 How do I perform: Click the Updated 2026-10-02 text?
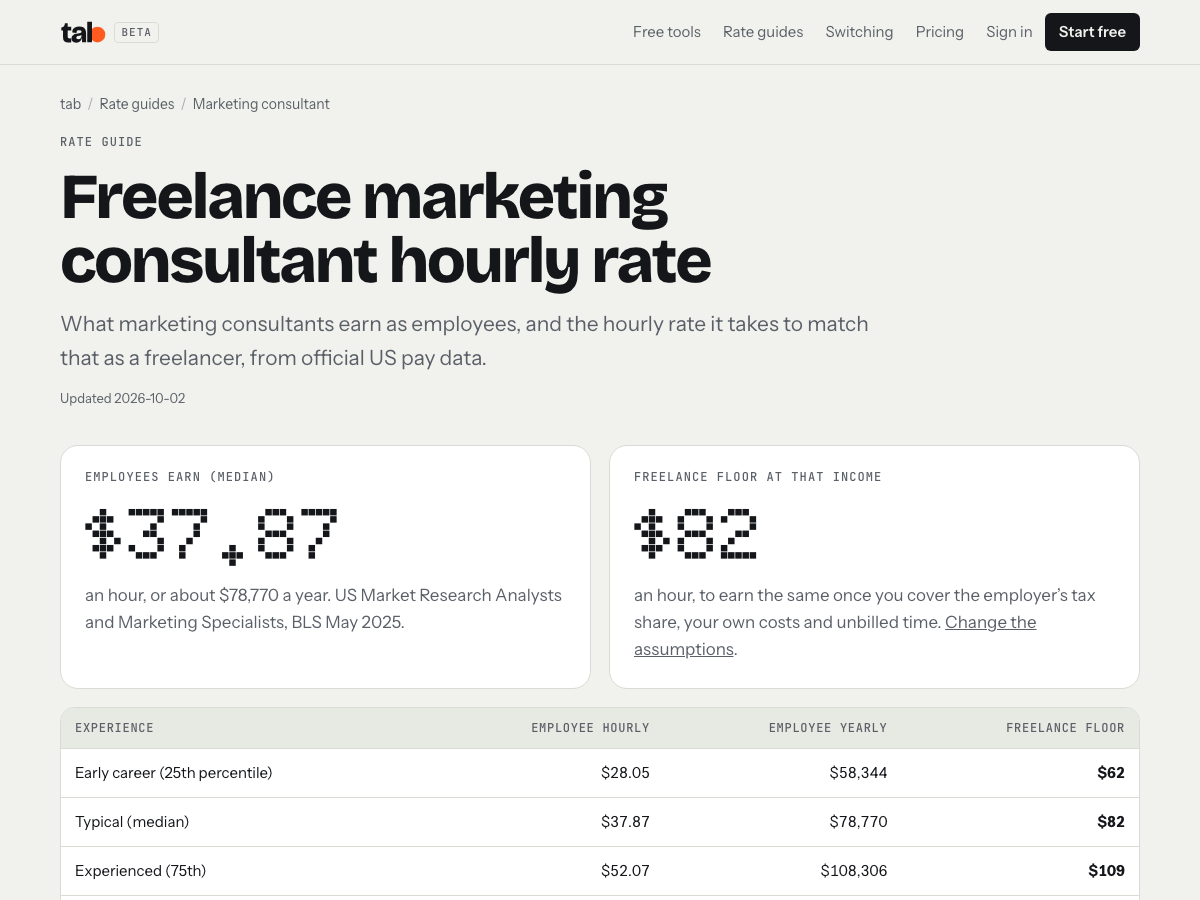(x=123, y=398)
